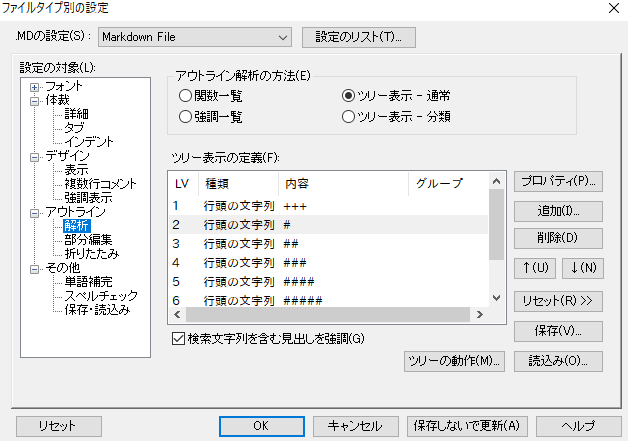
Task: Confirm the dialog with OK
Action: coord(262,426)
